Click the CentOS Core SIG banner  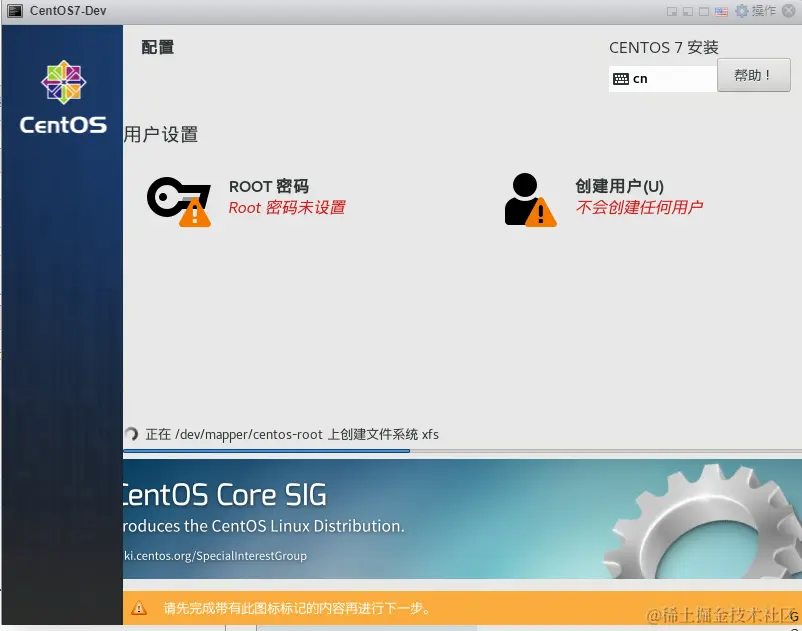[x=462, y=519]
